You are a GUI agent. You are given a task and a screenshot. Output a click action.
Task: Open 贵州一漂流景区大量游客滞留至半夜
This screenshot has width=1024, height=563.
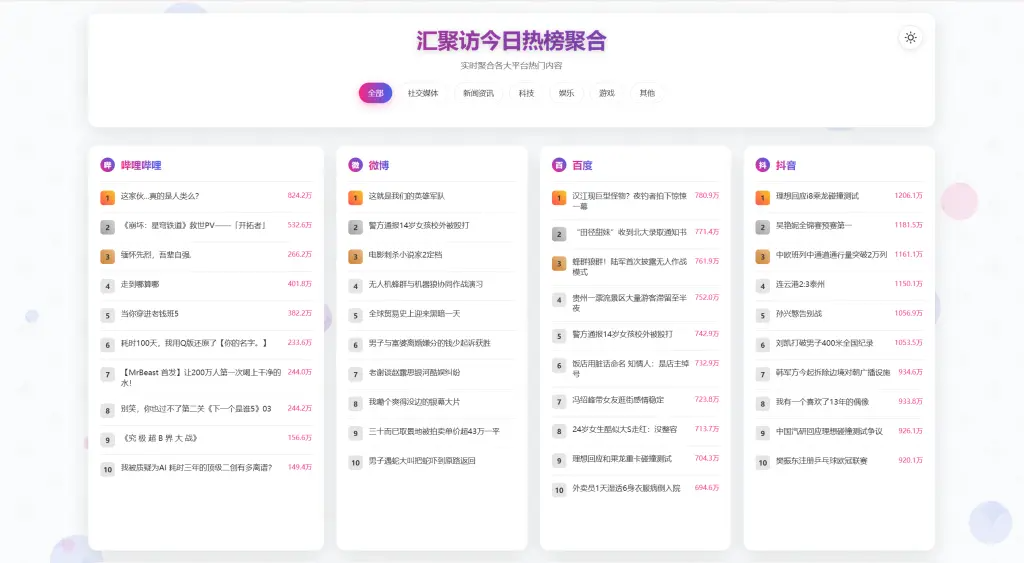pos(630,302)
